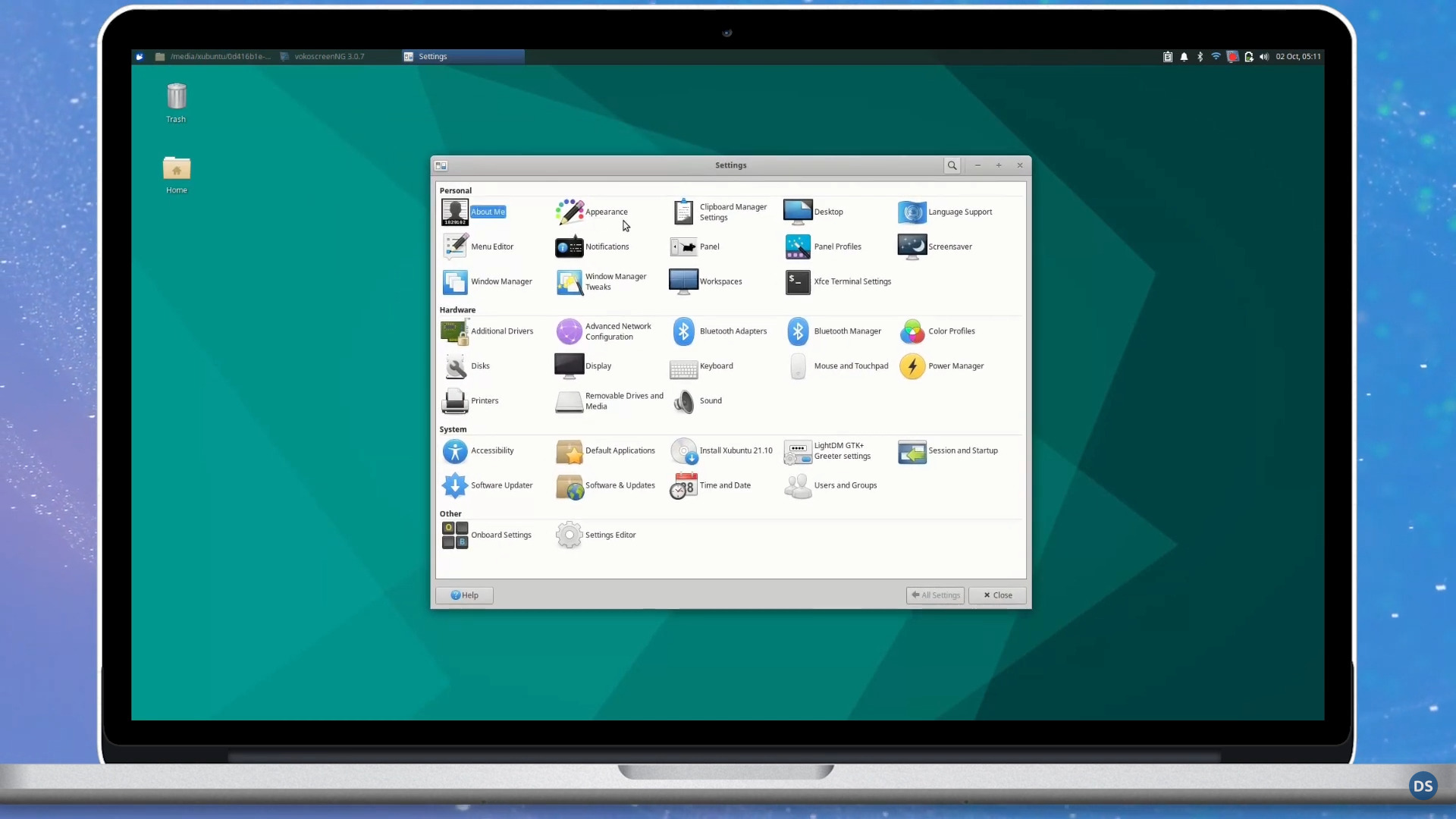This screenshot has height=819, width=1456.
Task: Open the Appearance settings icon
Action: pos(570,212)
